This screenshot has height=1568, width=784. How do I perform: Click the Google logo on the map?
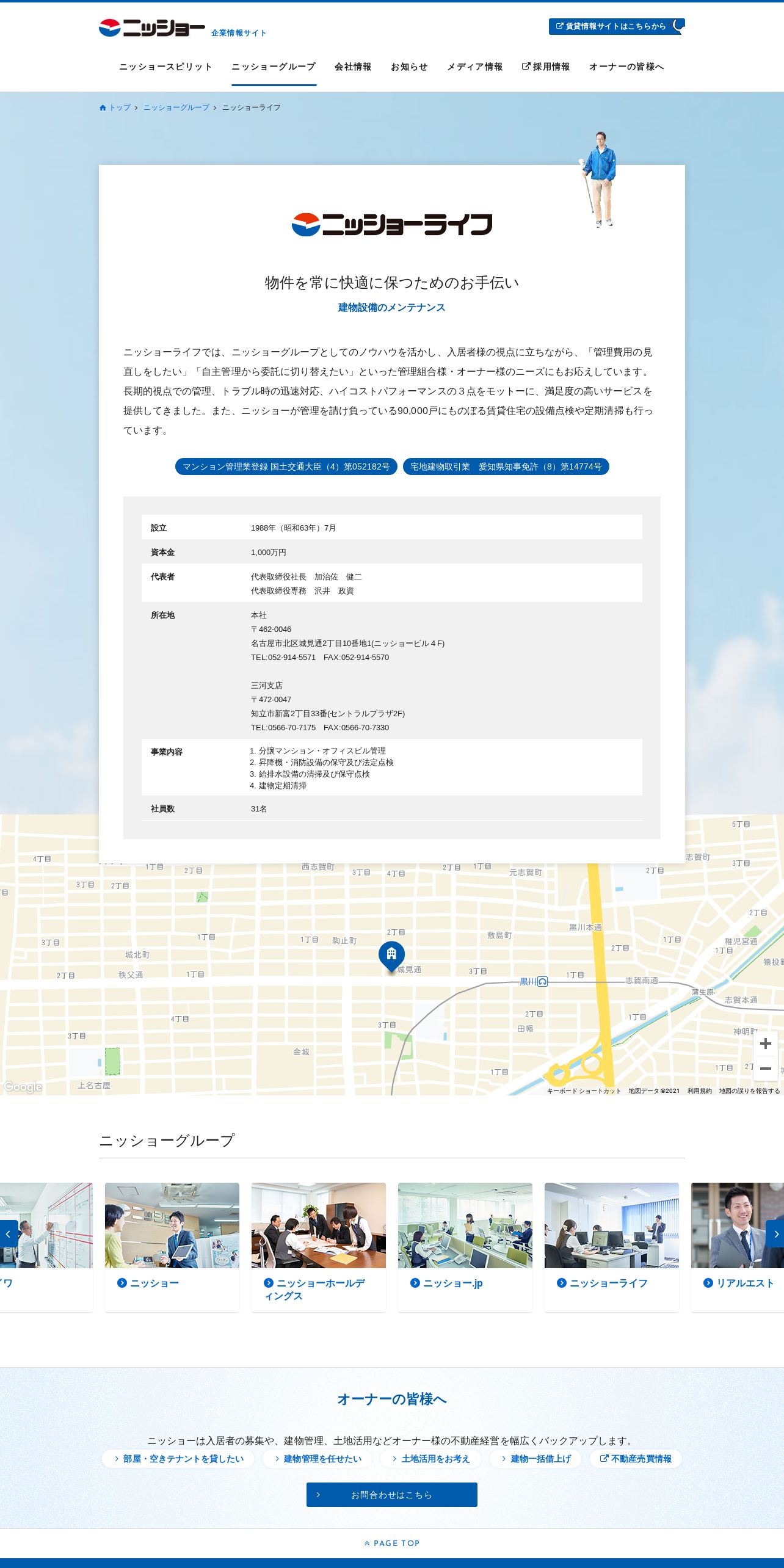coord(23,1087)
